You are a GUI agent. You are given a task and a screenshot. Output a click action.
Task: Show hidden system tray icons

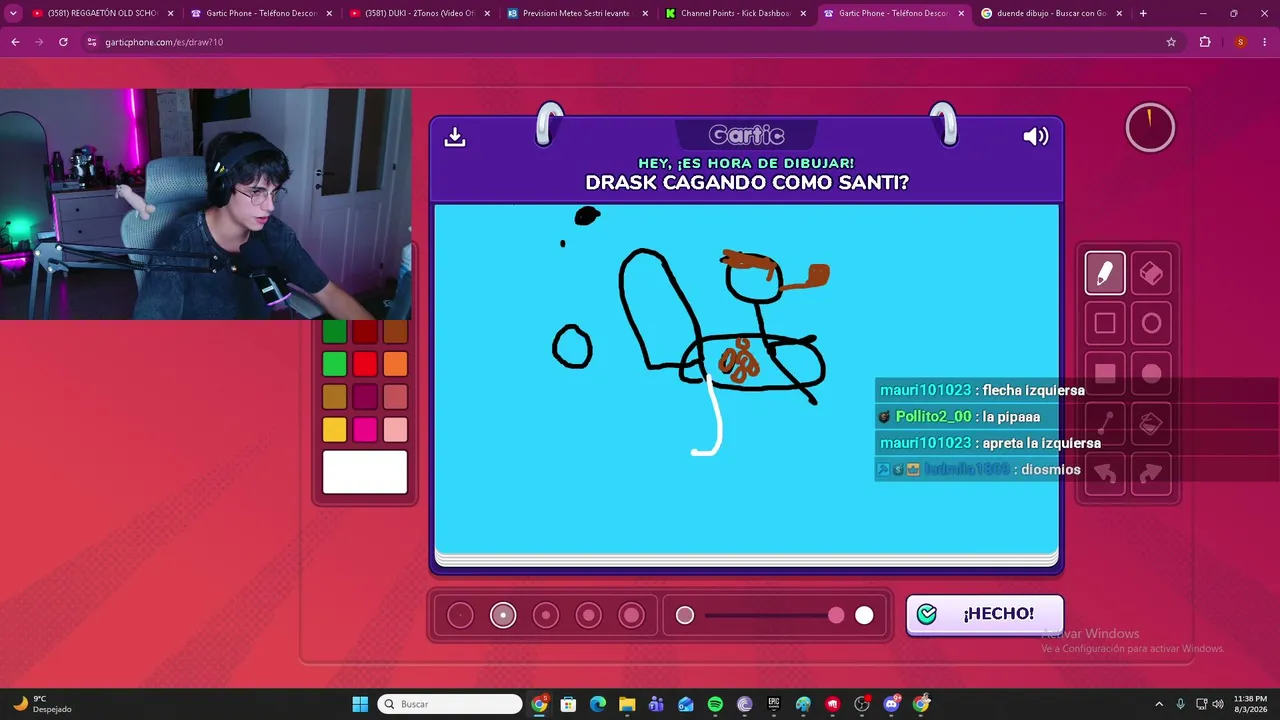[x=1159, y=704]
